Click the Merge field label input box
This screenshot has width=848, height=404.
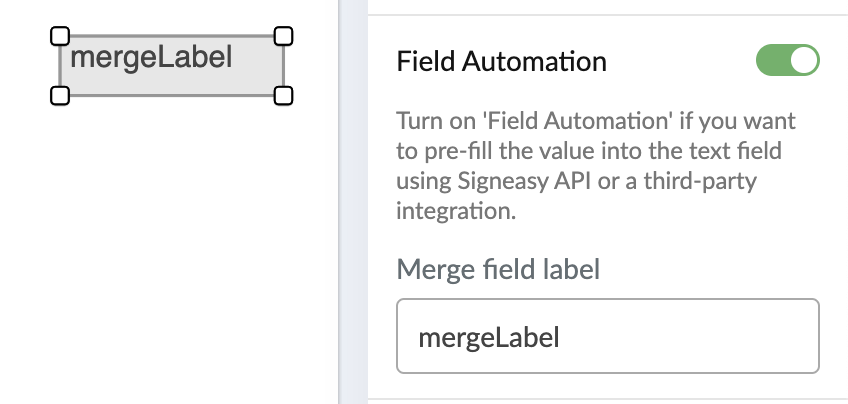607,336
